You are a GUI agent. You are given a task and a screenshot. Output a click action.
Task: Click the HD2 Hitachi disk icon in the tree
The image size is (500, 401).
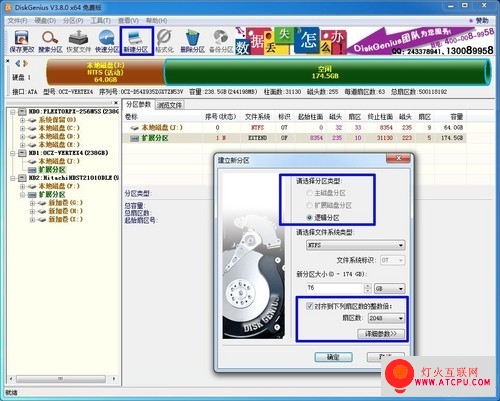coord(22,178)
